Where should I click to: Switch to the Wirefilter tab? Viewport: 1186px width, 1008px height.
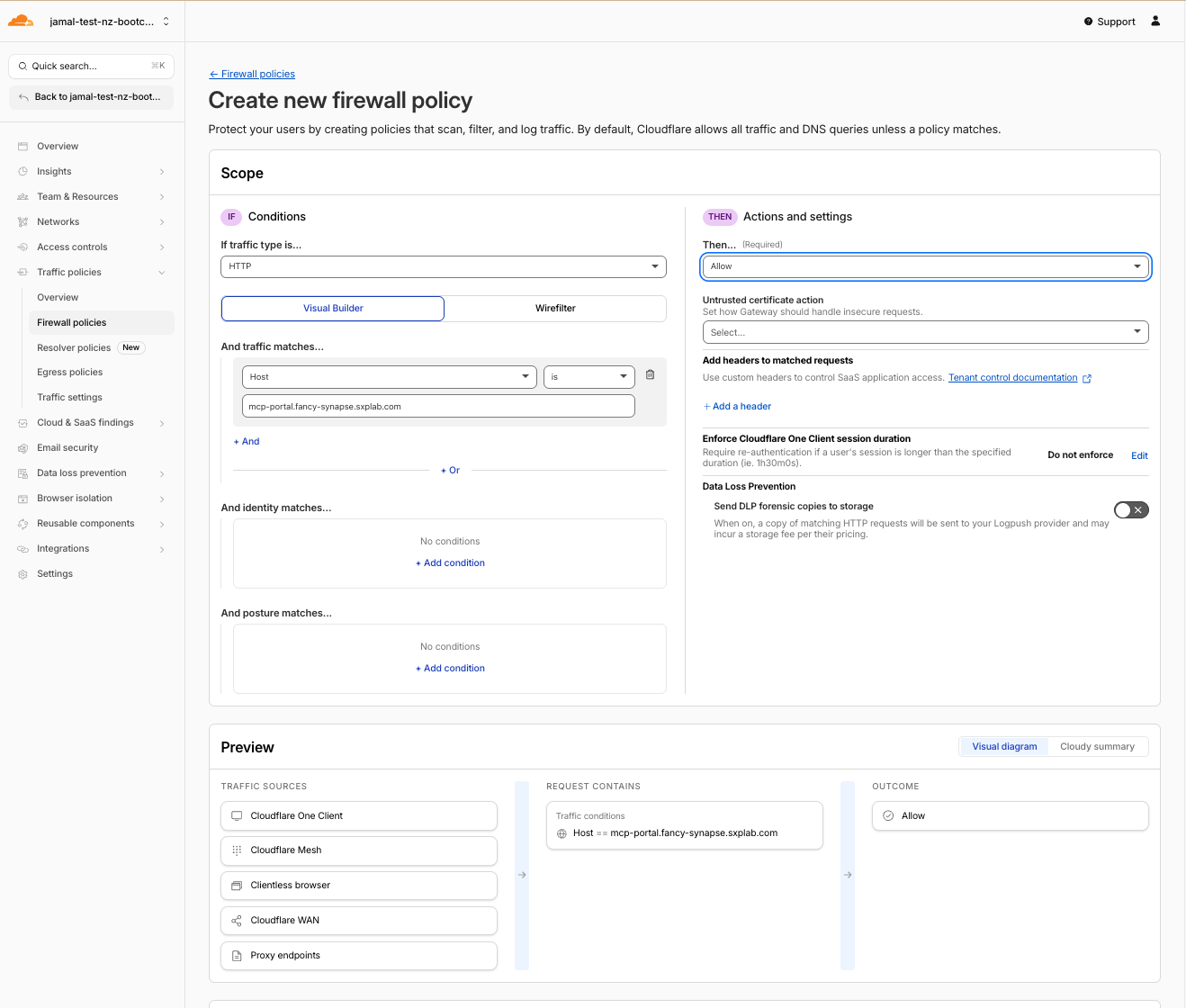tap(555, 308)
